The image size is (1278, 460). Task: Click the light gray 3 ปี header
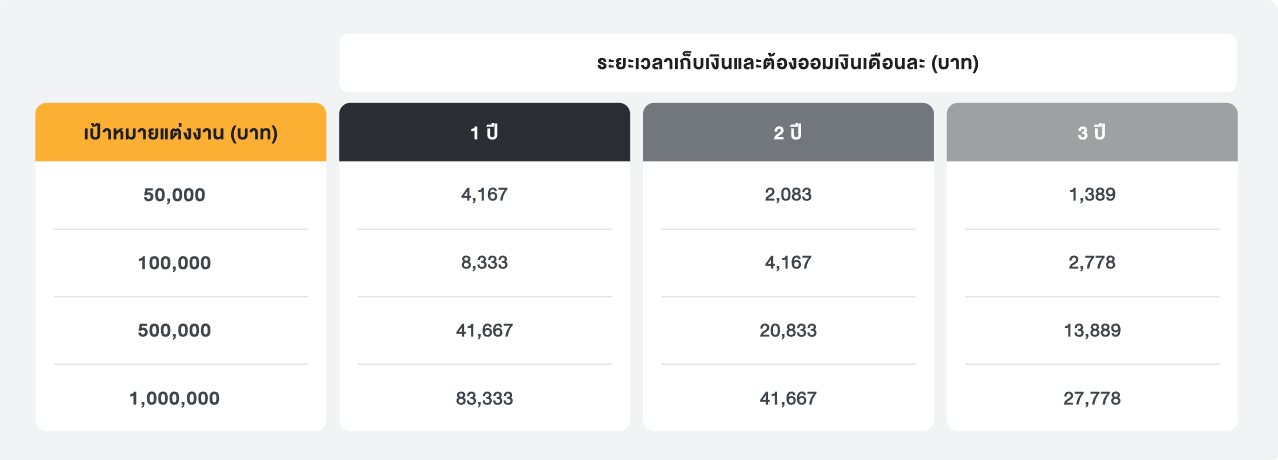[x=1091, y=132]
